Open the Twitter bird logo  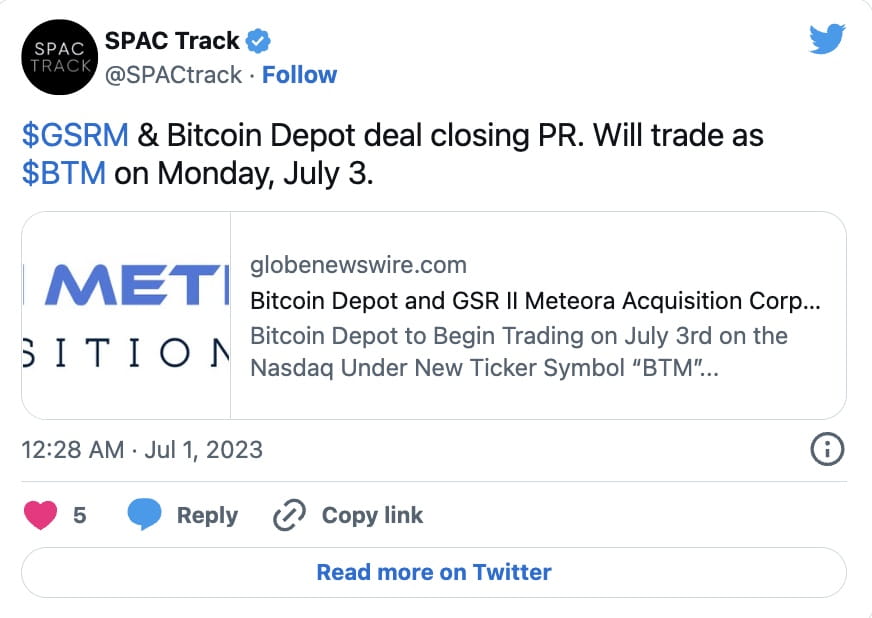click(x=827, y=41)
